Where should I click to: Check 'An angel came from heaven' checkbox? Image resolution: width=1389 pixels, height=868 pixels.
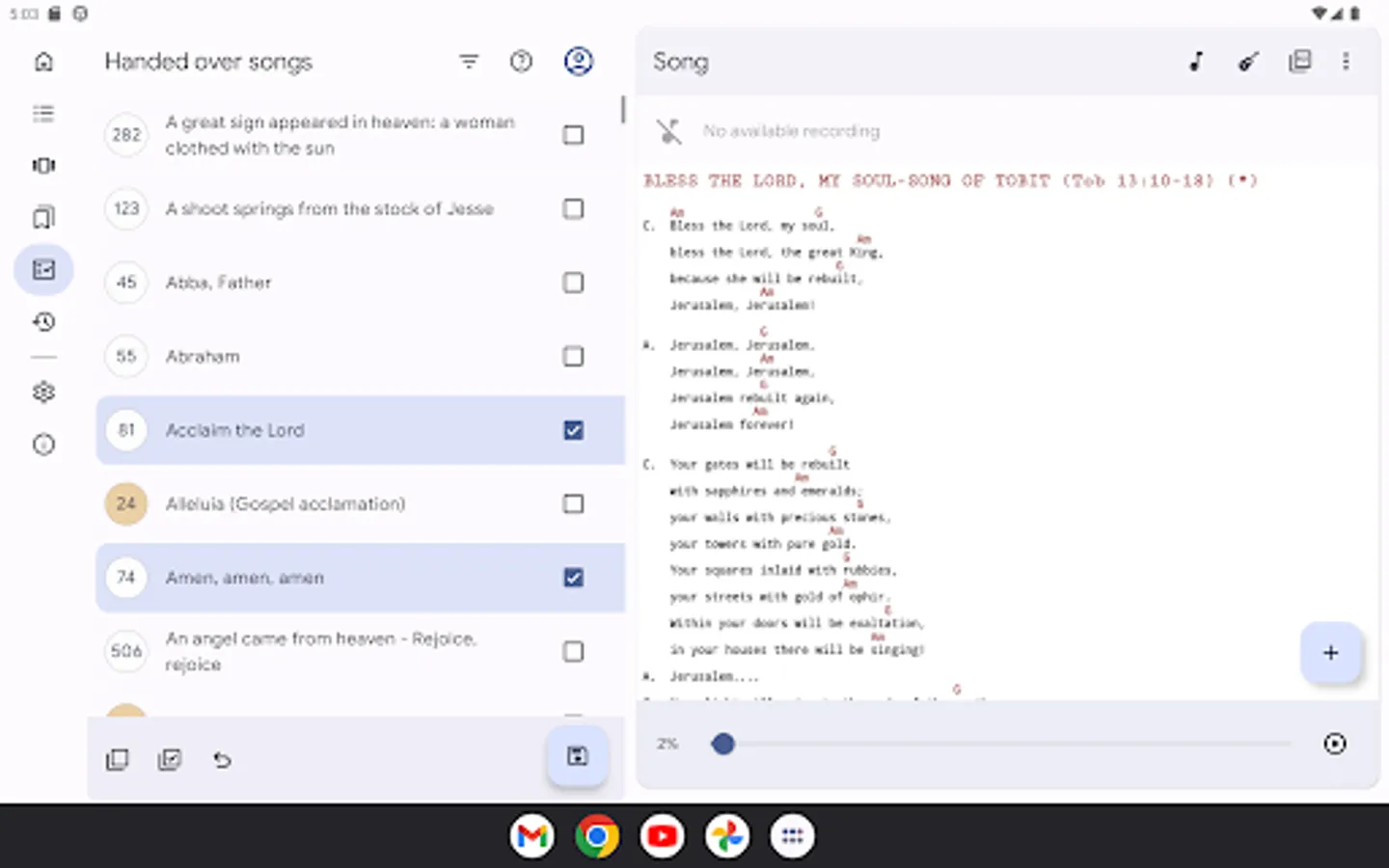(573, 651)
